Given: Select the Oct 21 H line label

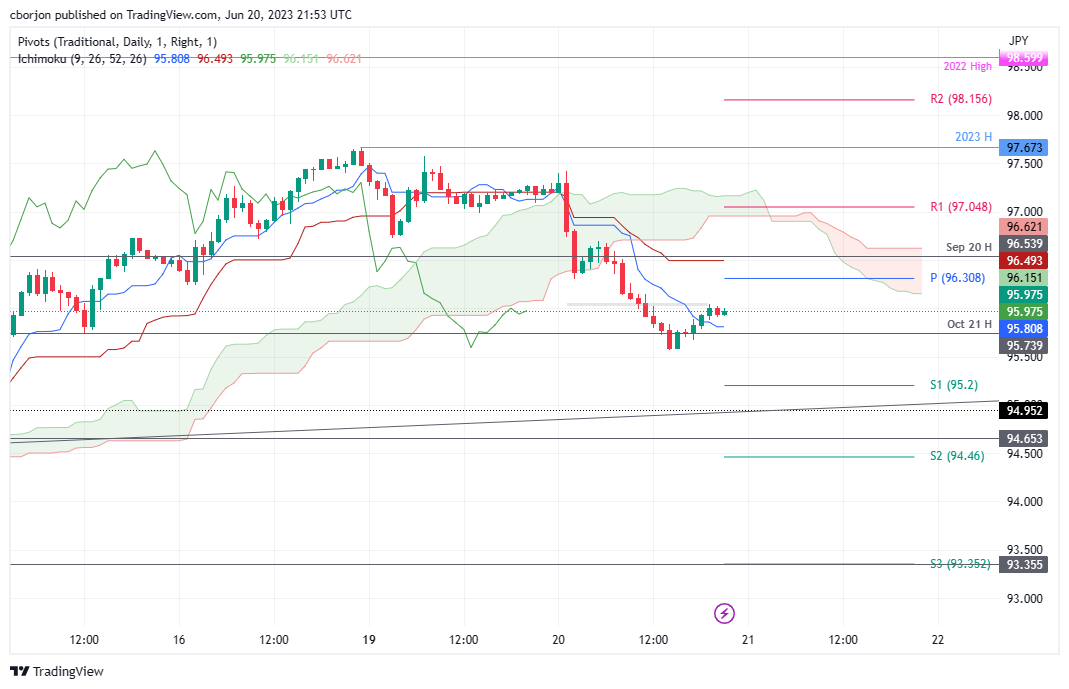Looking at the screenshot, I should click(969, 324).
